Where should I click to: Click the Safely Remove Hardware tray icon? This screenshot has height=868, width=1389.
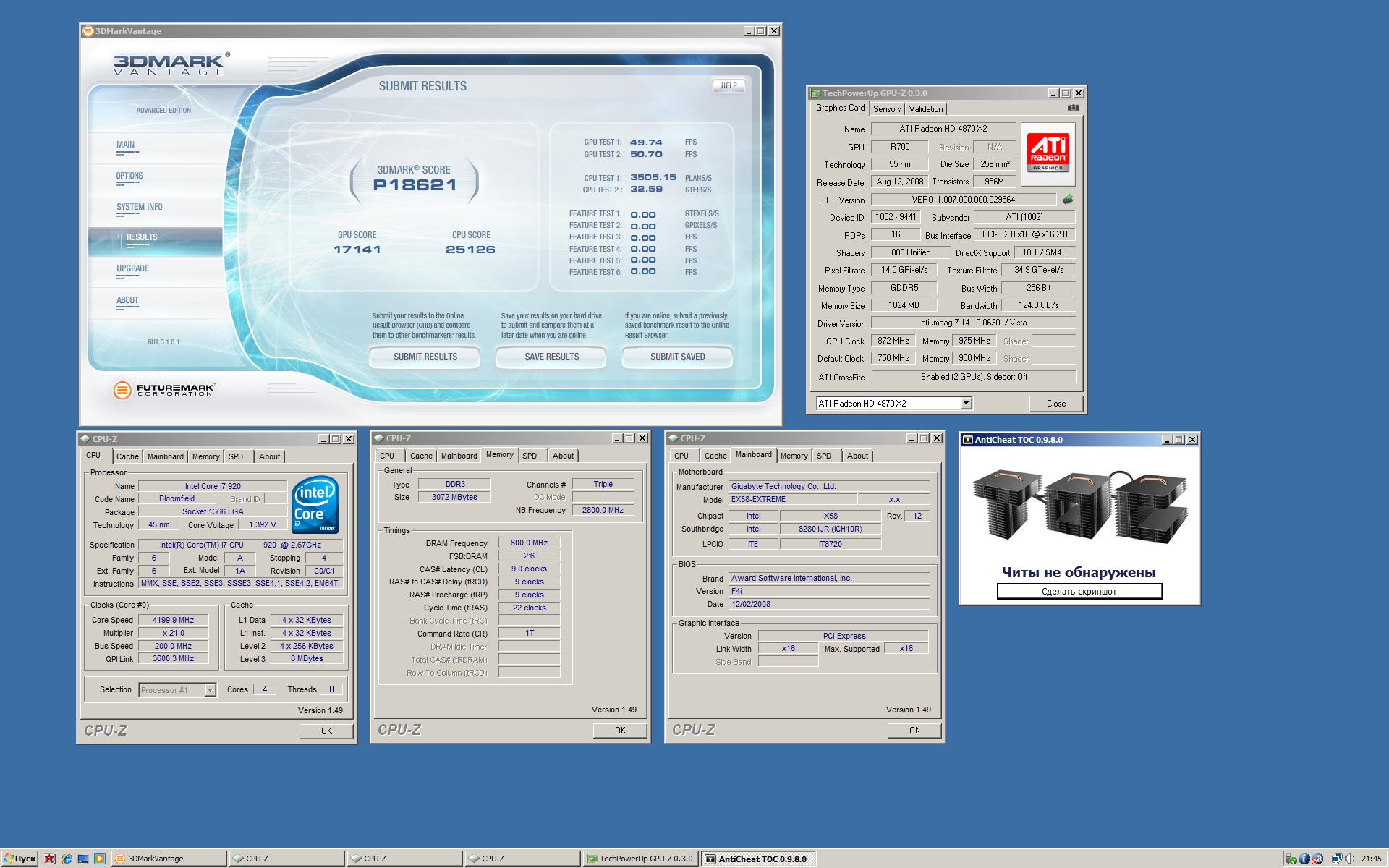1291,859
